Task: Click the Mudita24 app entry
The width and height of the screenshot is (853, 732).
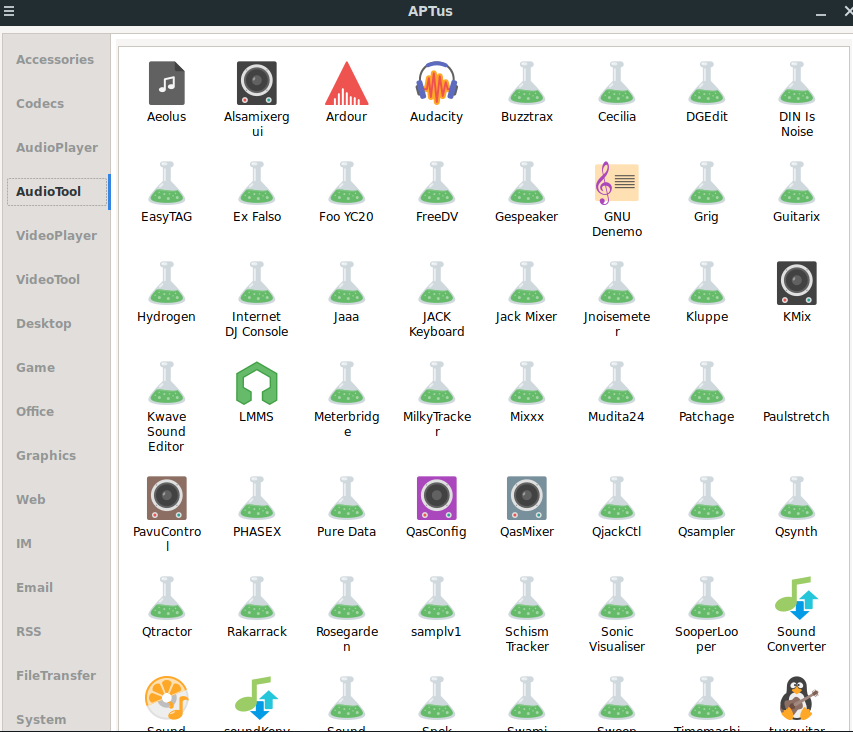Action: click(616, 392)
